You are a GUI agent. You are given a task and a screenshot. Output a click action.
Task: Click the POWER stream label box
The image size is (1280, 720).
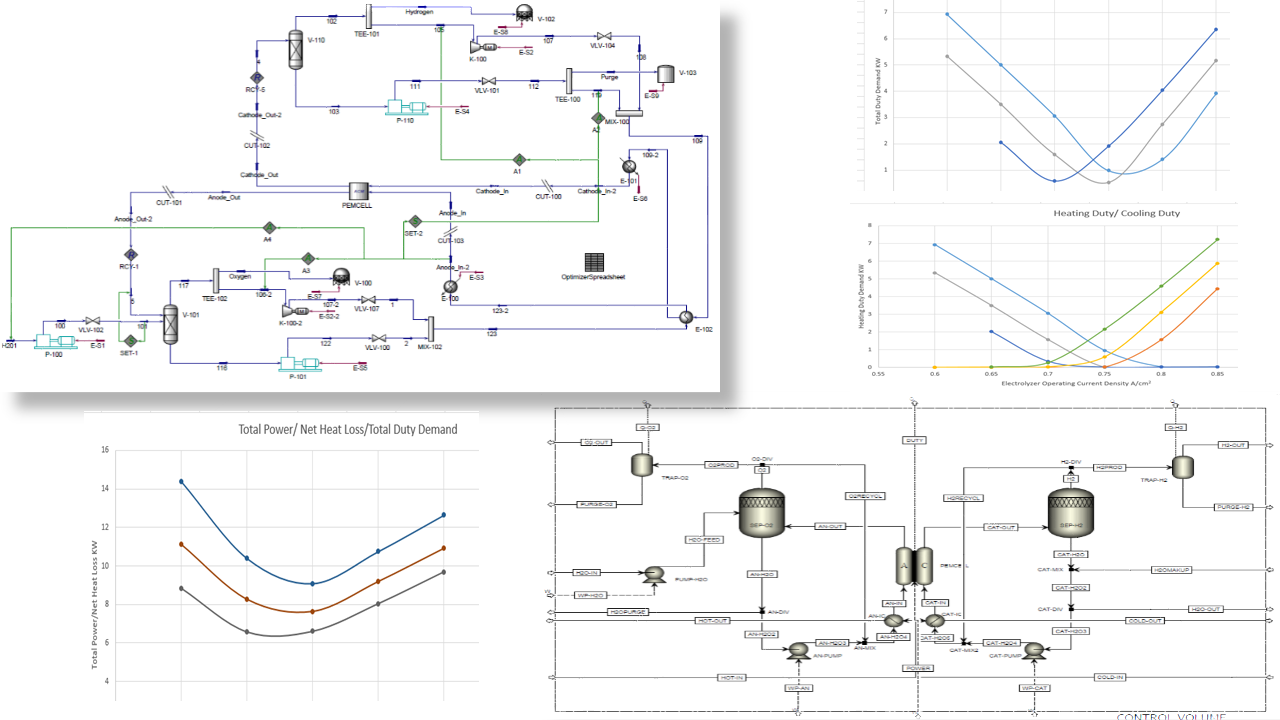tap(917, 668)
